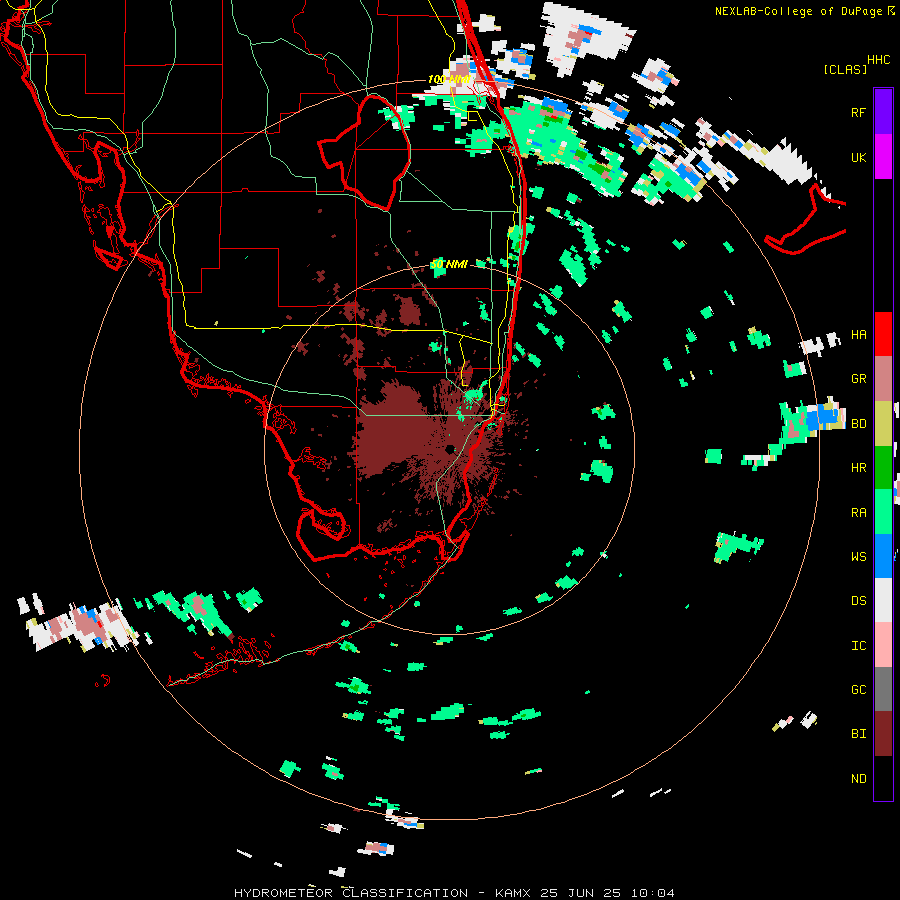
Task: Click the [CLAS] units label
Action: pos(845,69)
